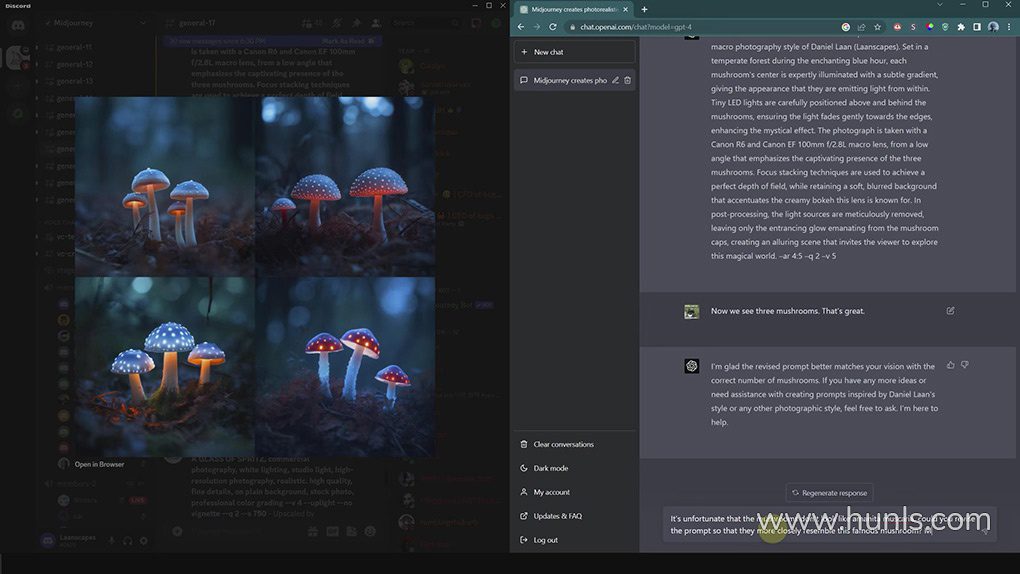Toggle notification settings bell in Discord header

point(337,23)
